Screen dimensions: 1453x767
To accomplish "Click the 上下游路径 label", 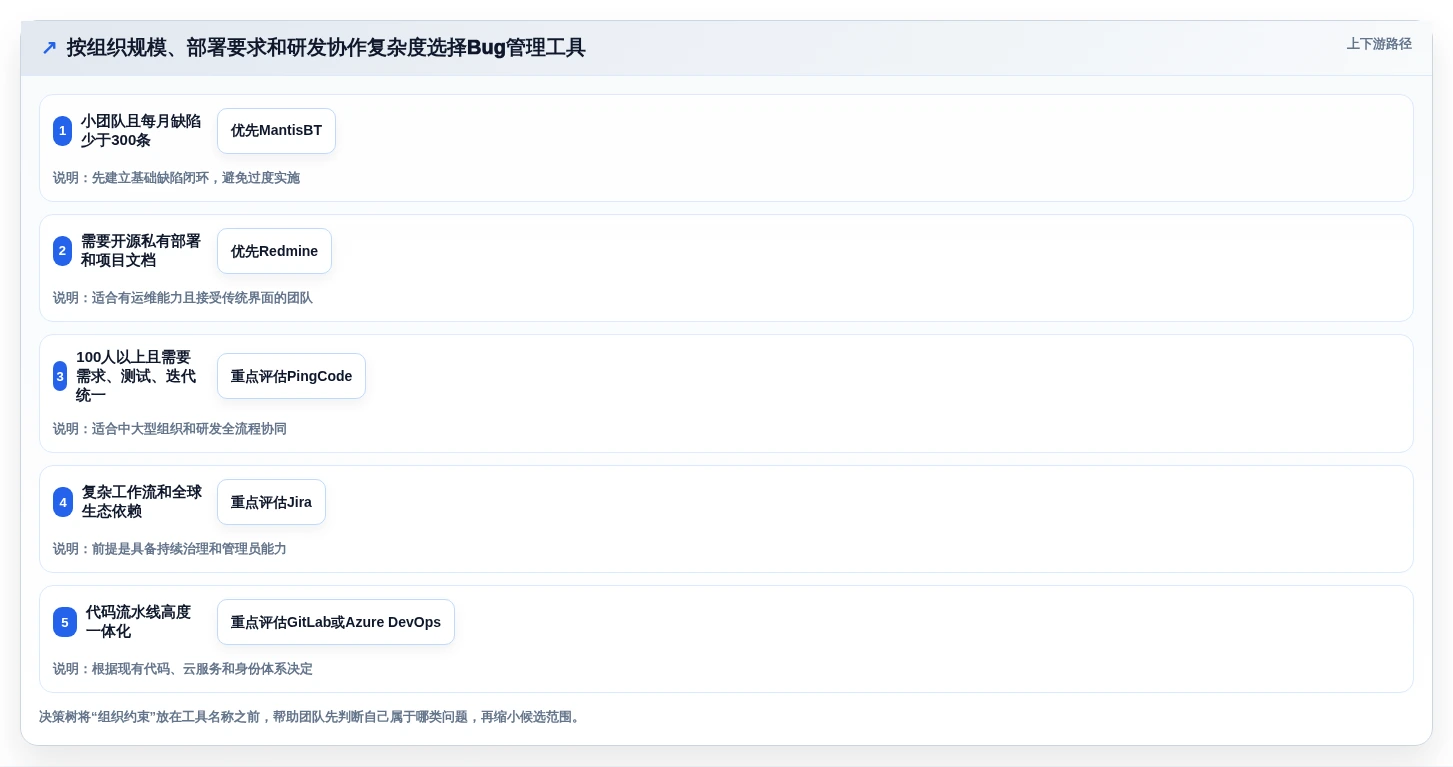I will 1379,44.
